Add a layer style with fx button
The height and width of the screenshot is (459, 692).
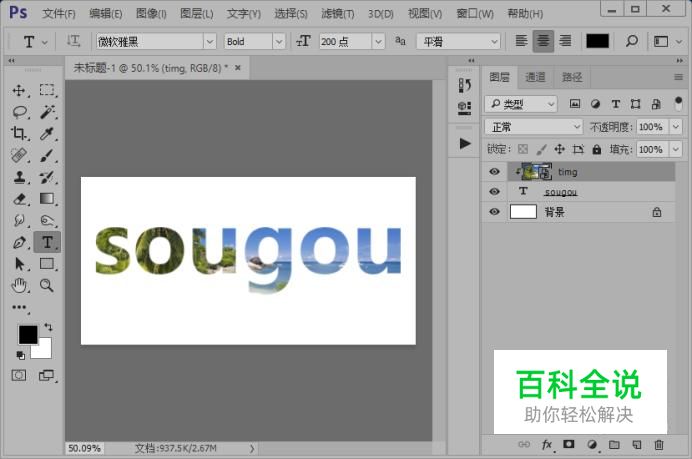(547, 444)
